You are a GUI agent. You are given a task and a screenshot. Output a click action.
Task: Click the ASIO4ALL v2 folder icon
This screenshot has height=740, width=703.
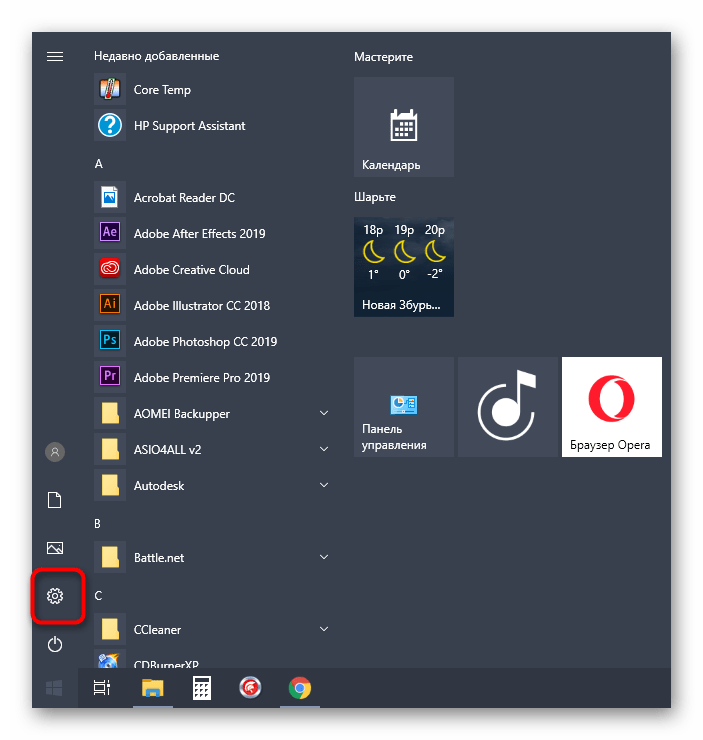pos(110,449)
